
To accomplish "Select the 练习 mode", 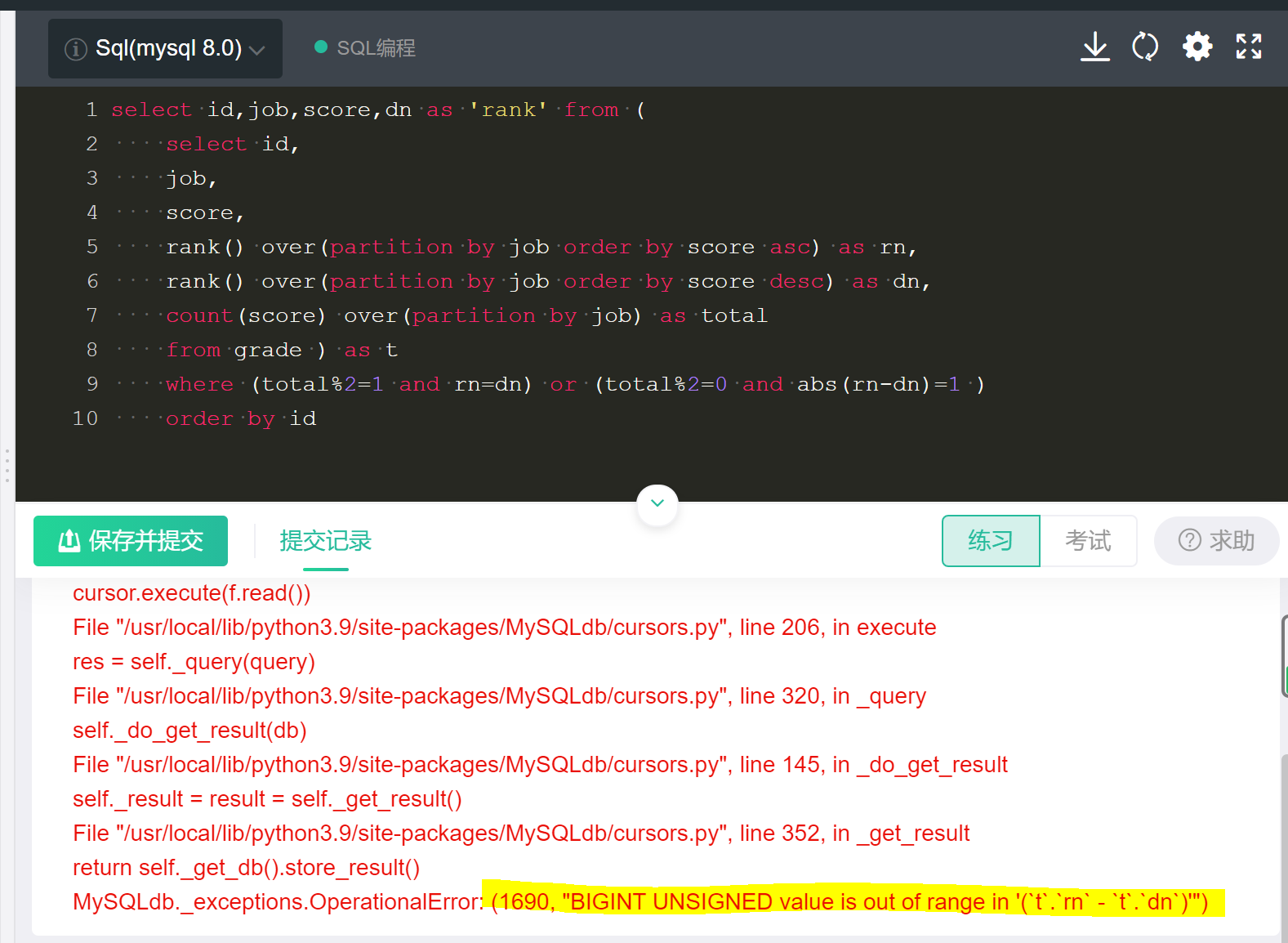I will 991,541.
